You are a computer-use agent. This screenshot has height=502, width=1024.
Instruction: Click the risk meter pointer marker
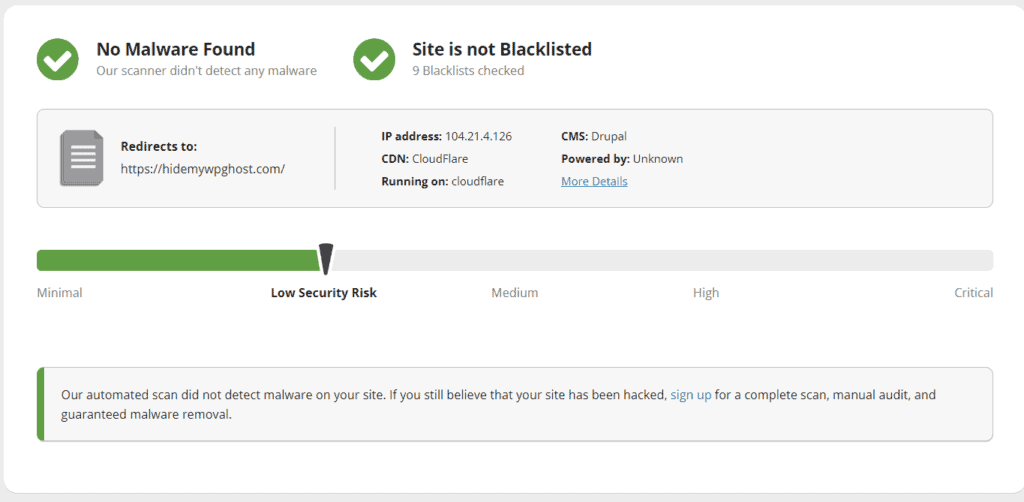[x=325, y=258]
